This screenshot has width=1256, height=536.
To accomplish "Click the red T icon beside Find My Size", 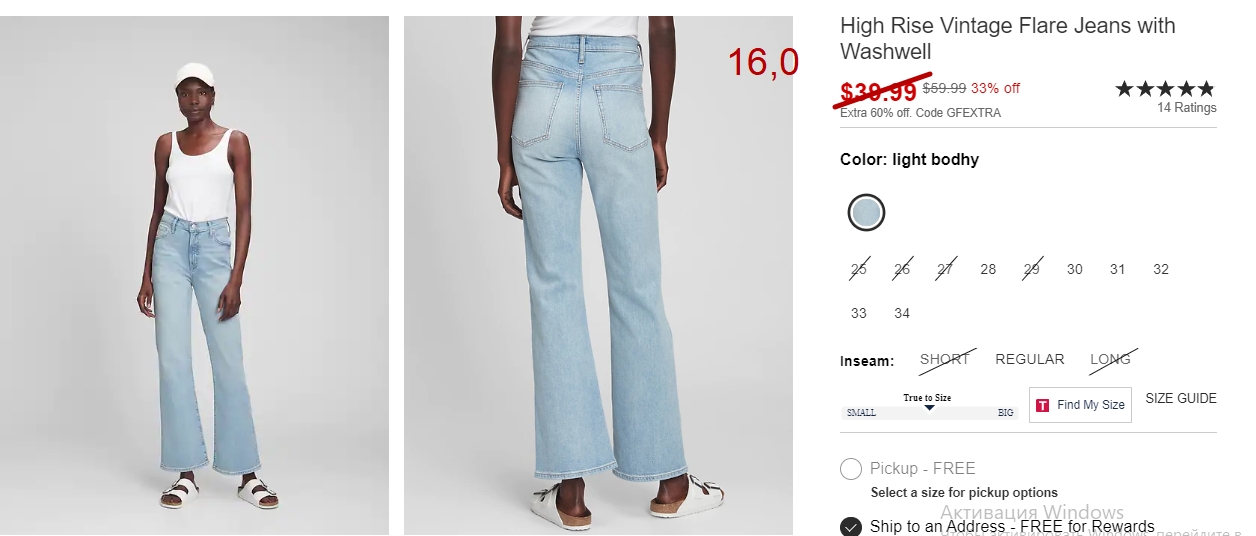I will point(1043,405).
